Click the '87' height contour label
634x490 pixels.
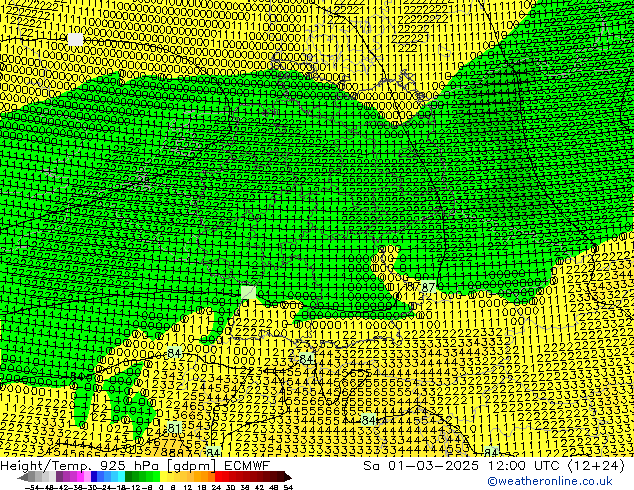click(x=428, y=287)
